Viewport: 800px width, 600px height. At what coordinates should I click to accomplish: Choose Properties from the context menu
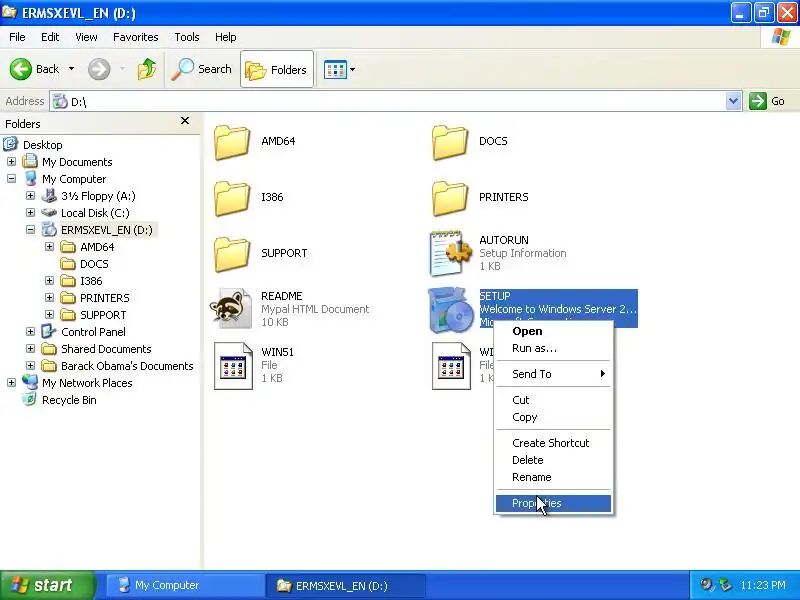coord(553,503)
